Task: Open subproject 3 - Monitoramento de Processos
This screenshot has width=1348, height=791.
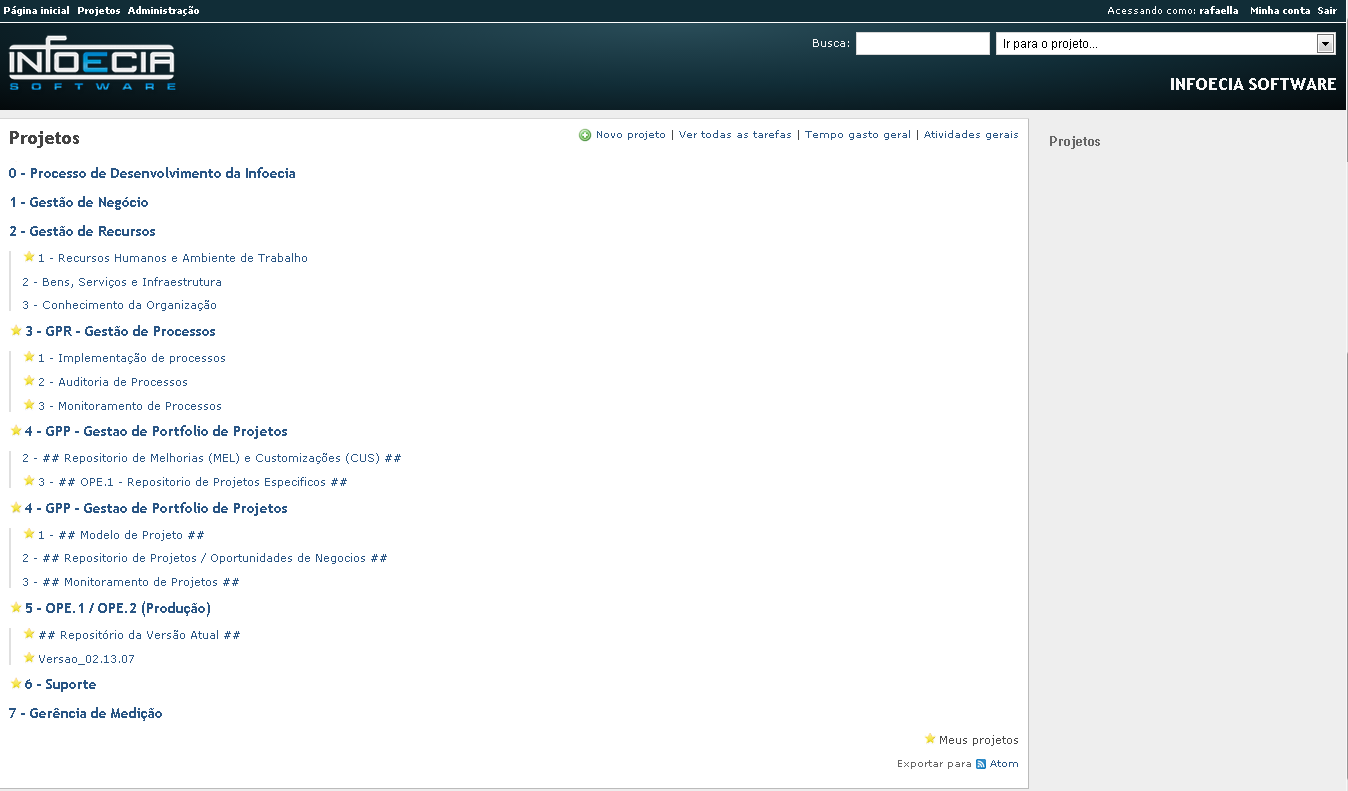Action: (x=130, y=406)
